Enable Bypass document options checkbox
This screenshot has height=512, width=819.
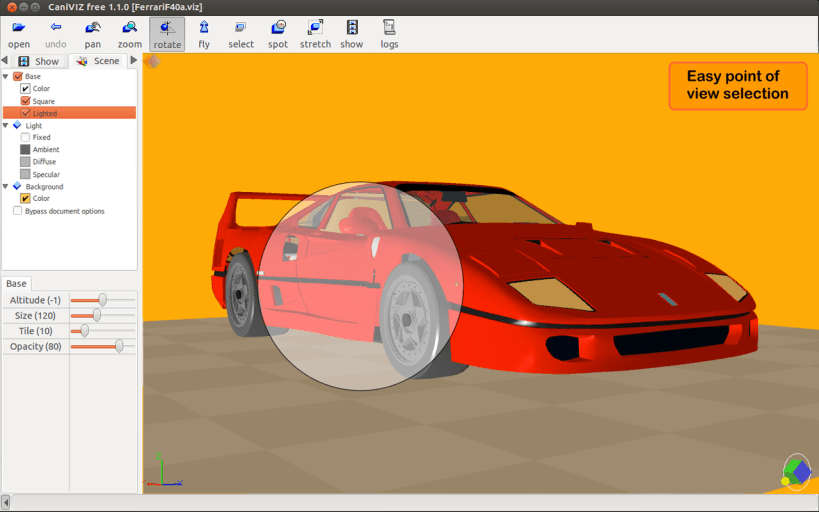(x=18, y=211)
